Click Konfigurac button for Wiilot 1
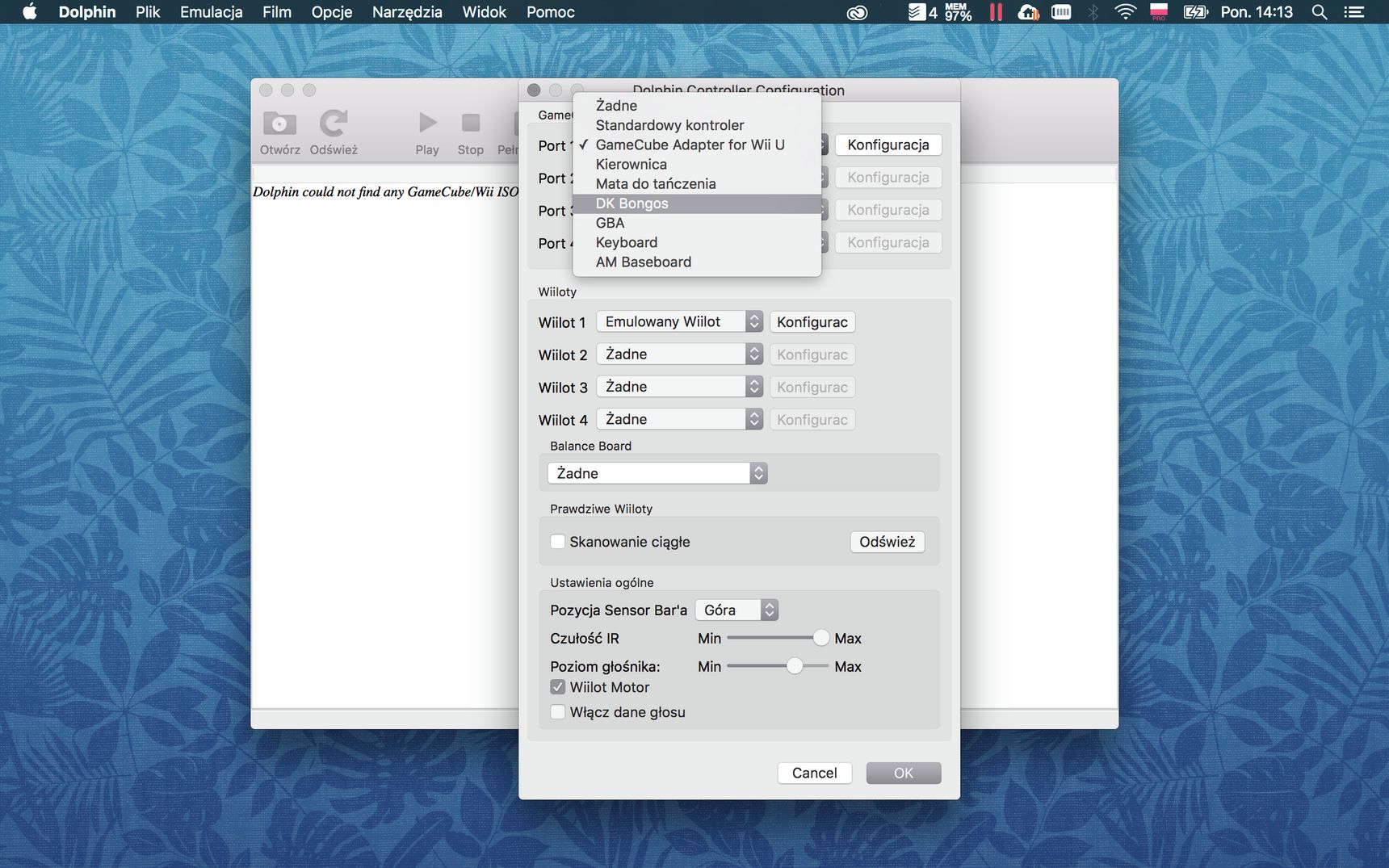Screen dimensions: 1389x868 point(812,322)
